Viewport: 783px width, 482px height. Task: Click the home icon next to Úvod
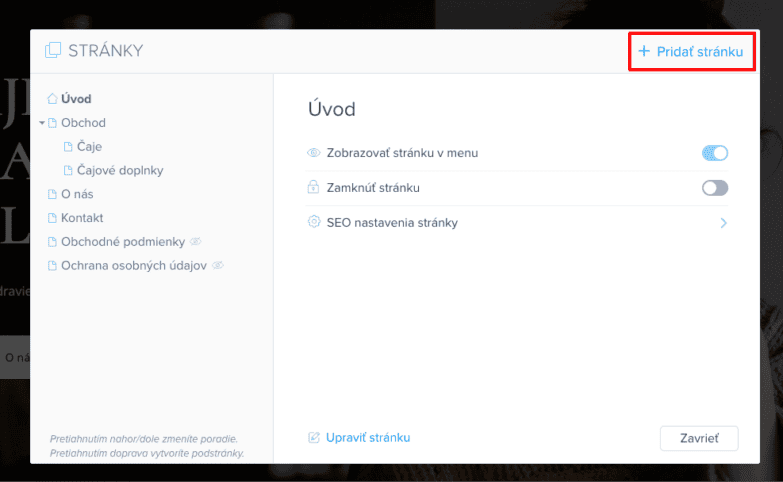pyautogui.click(x=53, y=99)
